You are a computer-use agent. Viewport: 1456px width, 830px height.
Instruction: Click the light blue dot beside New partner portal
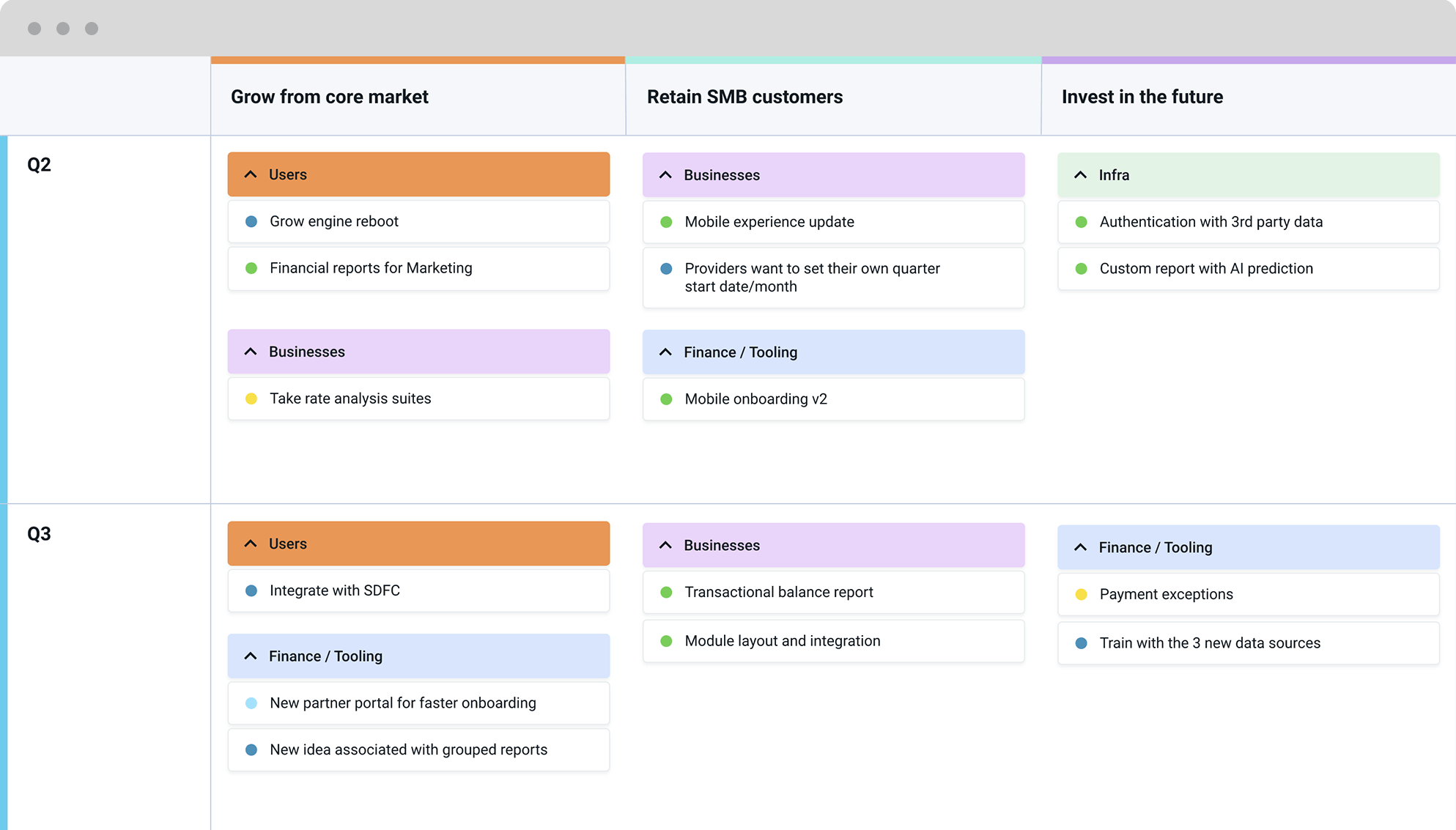[251, 703]
